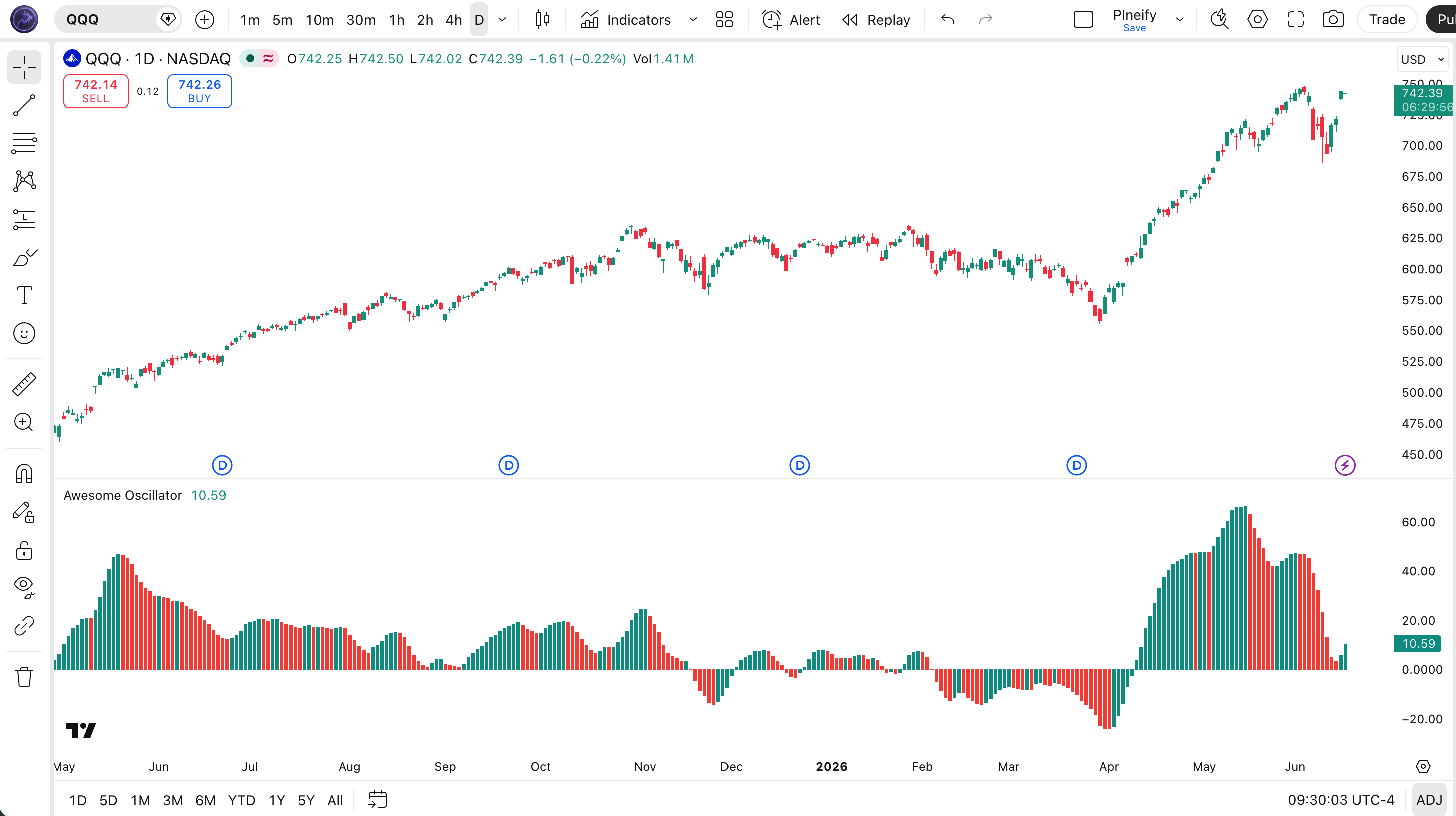Click the 742.26 BUY button
This screenshot has width=1456, height=816.
pos(199,91)
